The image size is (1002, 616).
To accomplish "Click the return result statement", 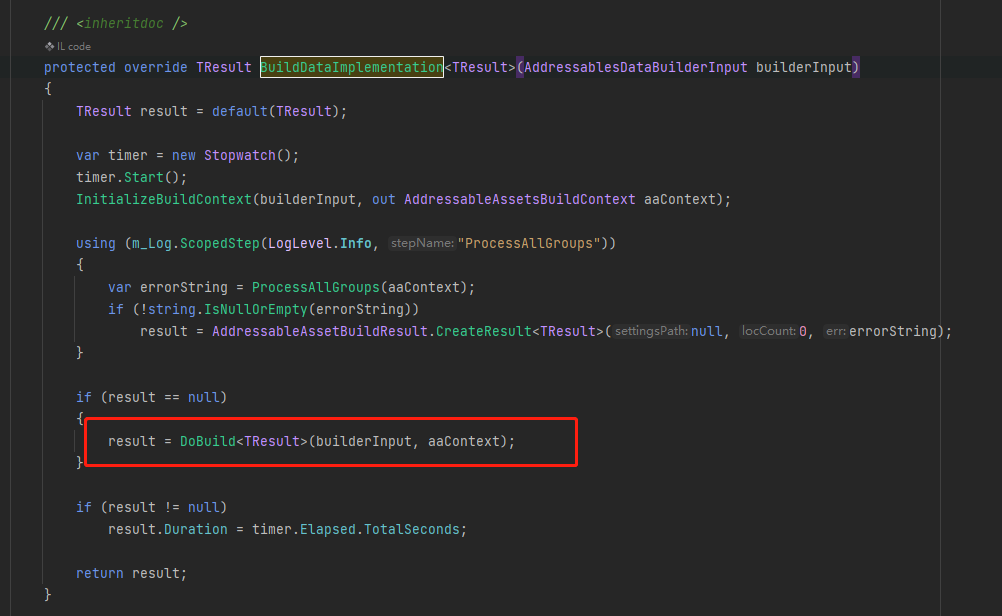I will [131, 574].
